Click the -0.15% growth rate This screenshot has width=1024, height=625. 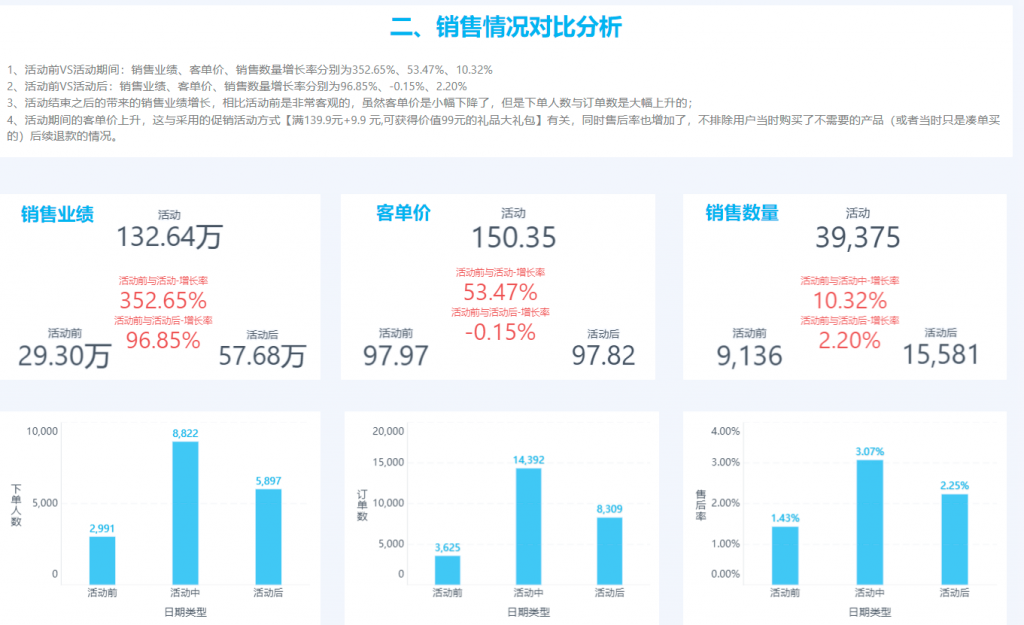click(500, 332)
